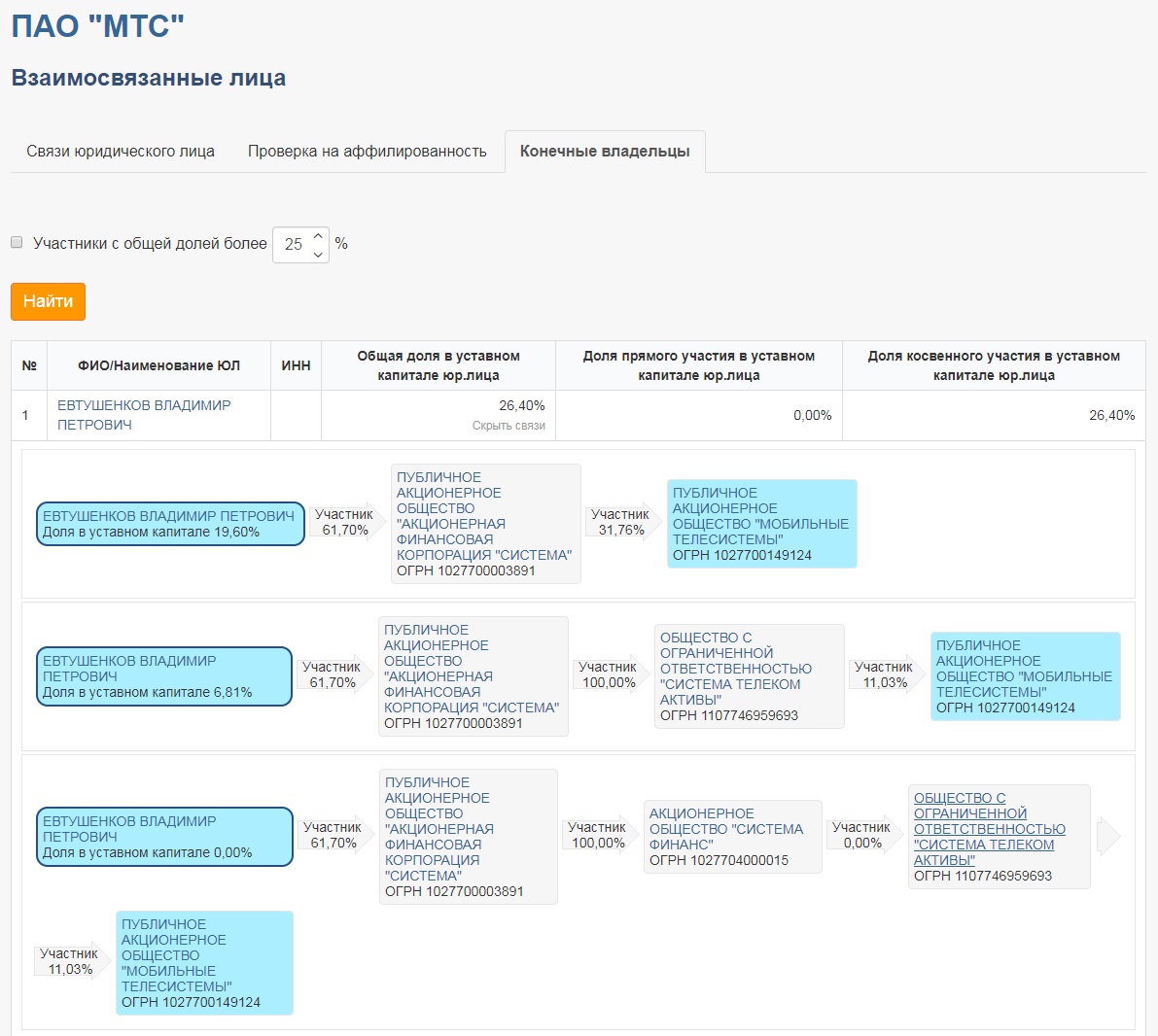Open the АО Система Финанс node
This screenshot has height=1036, width=1158.
[732, 837]
